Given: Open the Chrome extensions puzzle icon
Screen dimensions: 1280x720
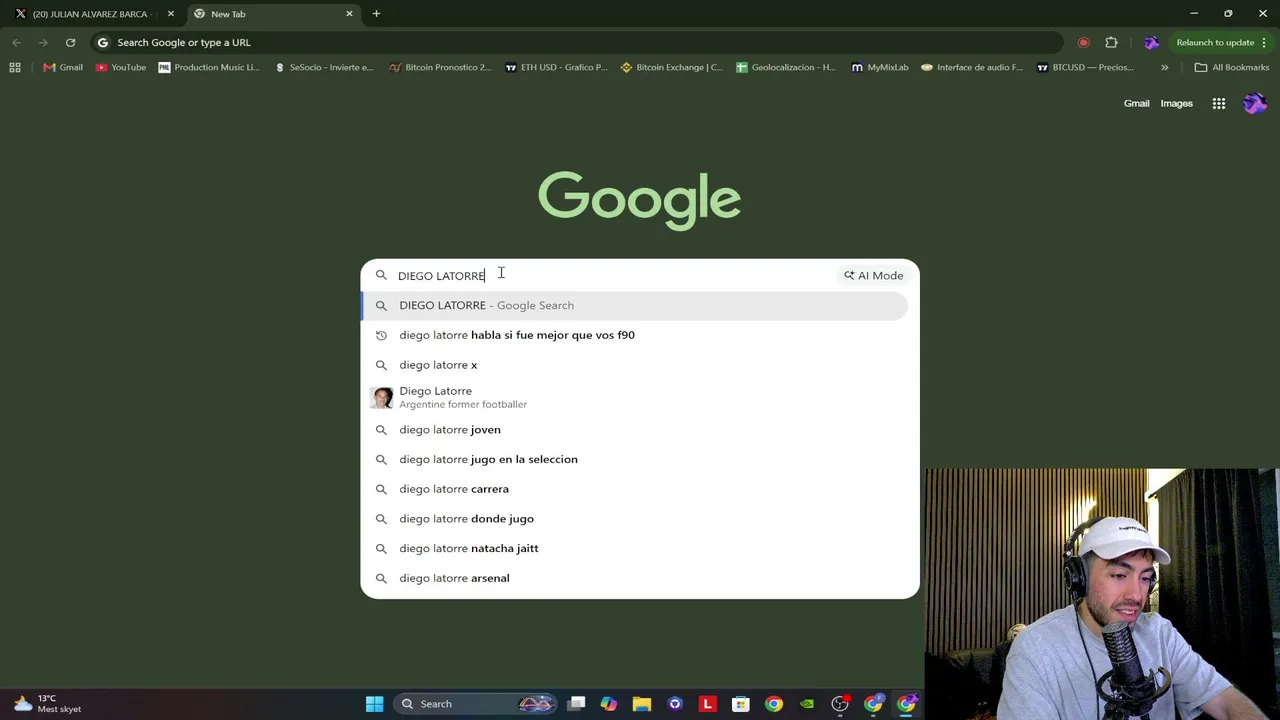Looking at the screenshot, I should tap(1111, 42).
